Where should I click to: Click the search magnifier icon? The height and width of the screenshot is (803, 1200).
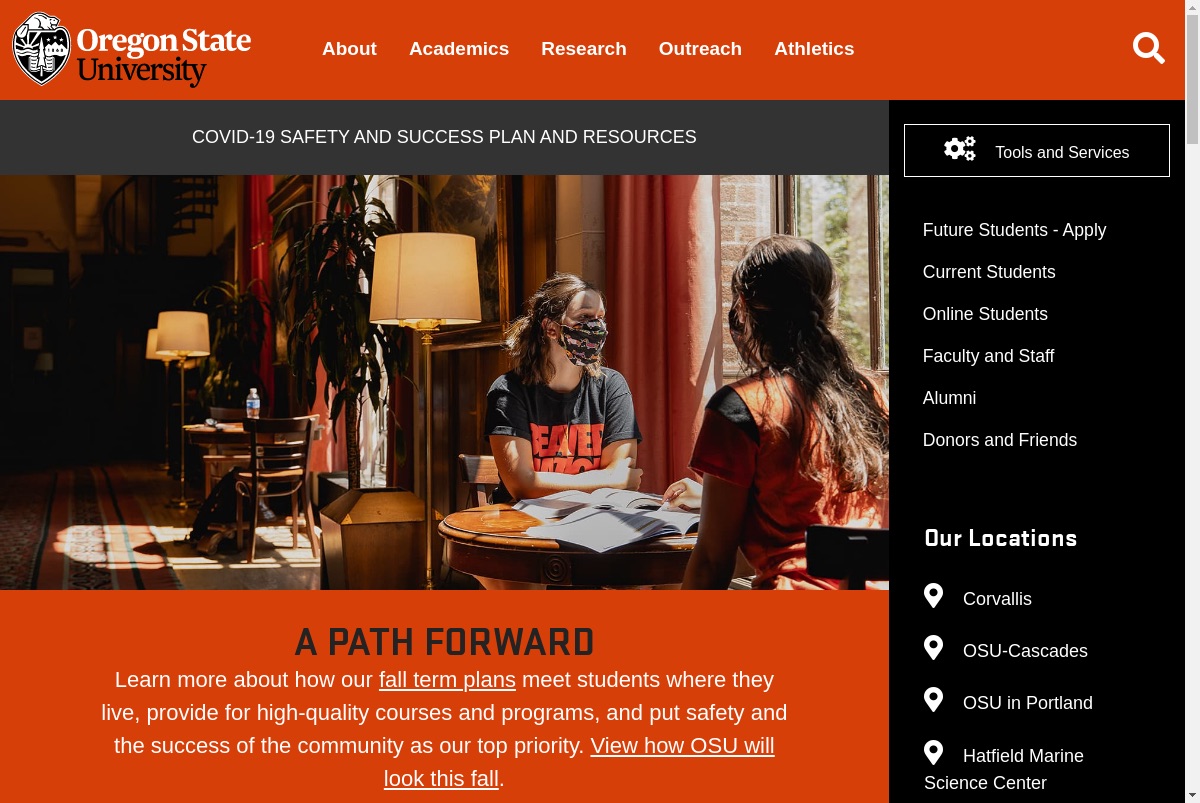1148,48
